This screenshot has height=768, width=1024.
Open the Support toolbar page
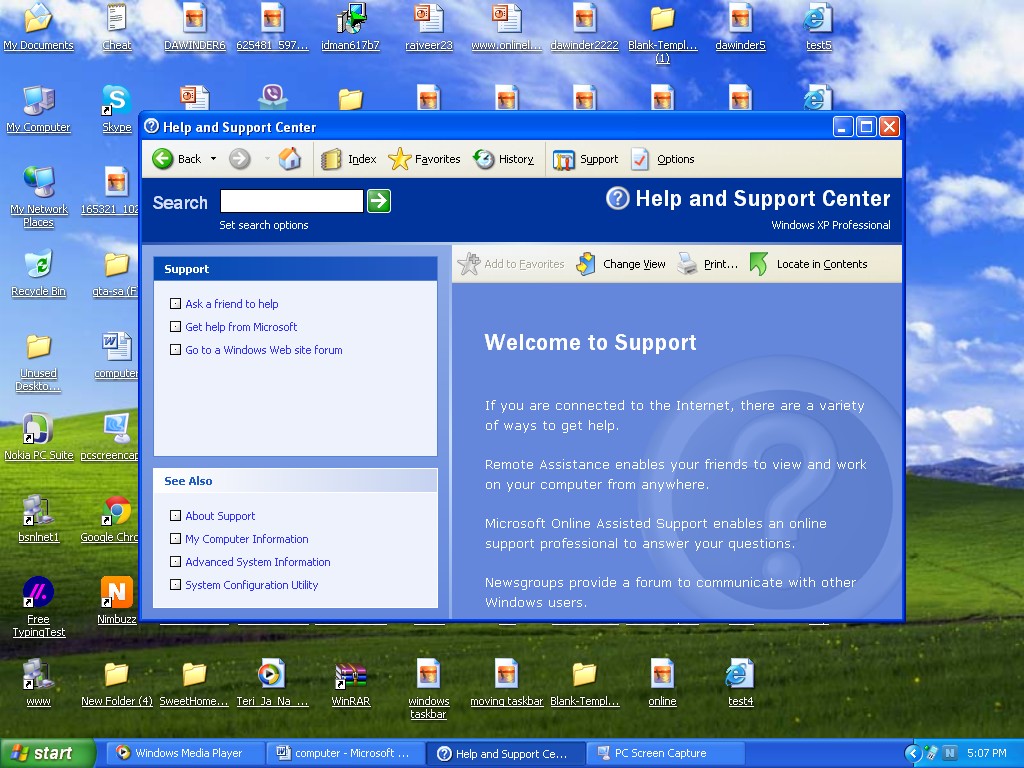tap(586, 158)
